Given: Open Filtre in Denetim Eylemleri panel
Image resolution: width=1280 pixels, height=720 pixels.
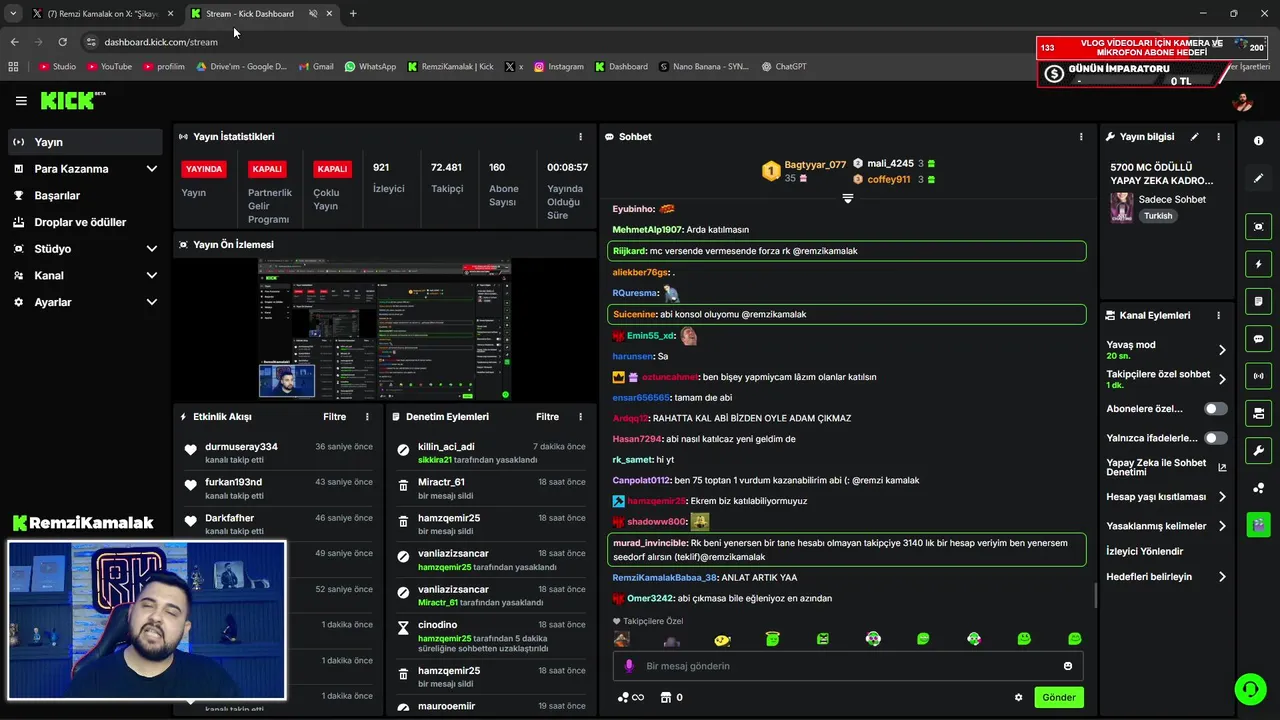Looking at the screenshot, I should tap(547, 417).
